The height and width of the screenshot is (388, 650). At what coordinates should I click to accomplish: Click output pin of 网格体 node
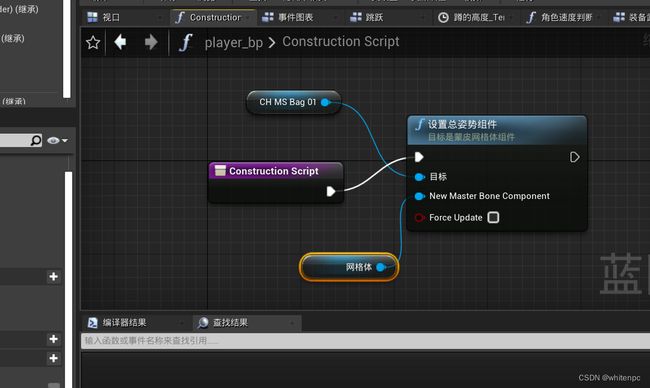(381, 267)
